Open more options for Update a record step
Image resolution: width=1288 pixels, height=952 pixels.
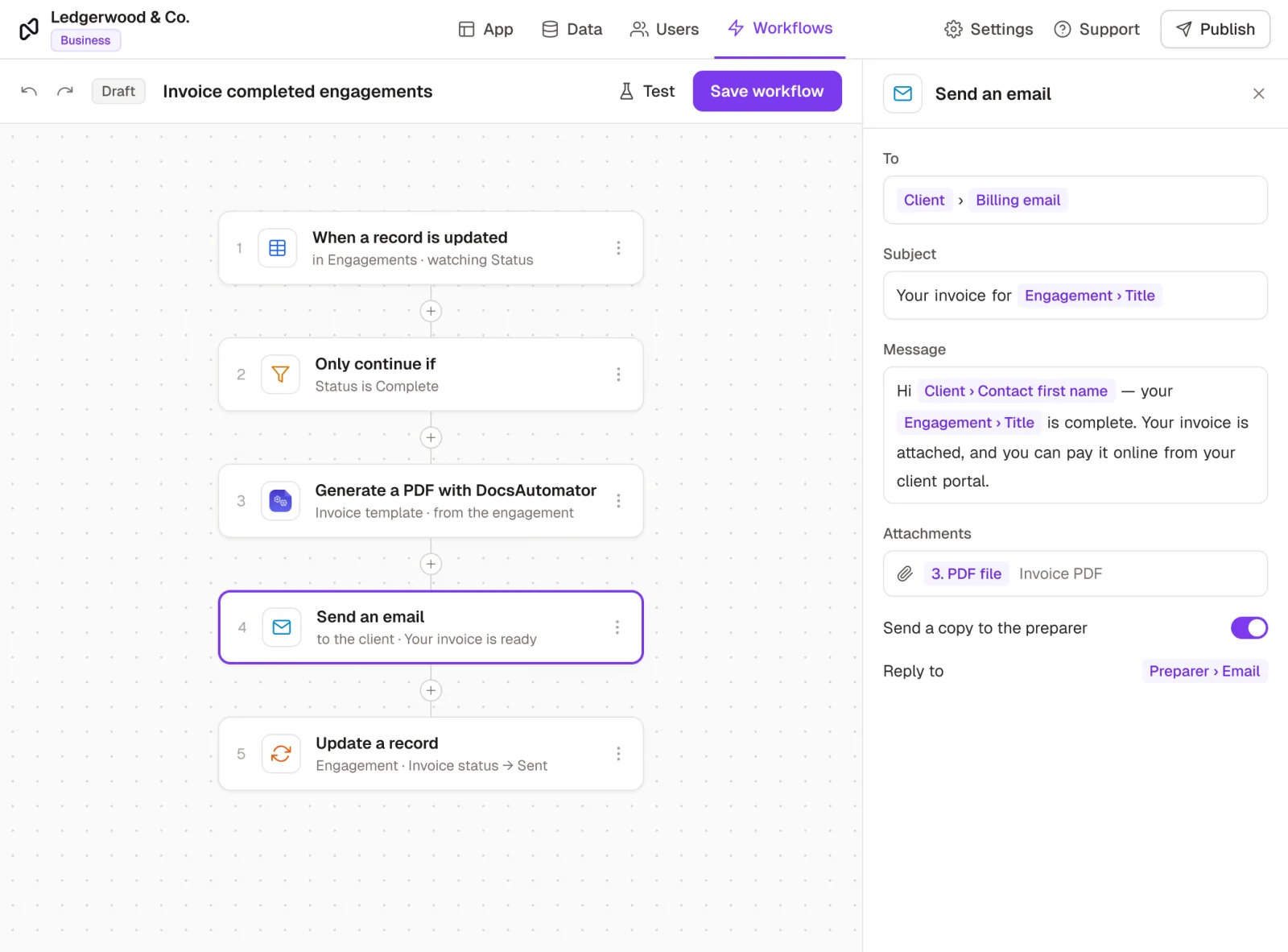coord(618,754)
